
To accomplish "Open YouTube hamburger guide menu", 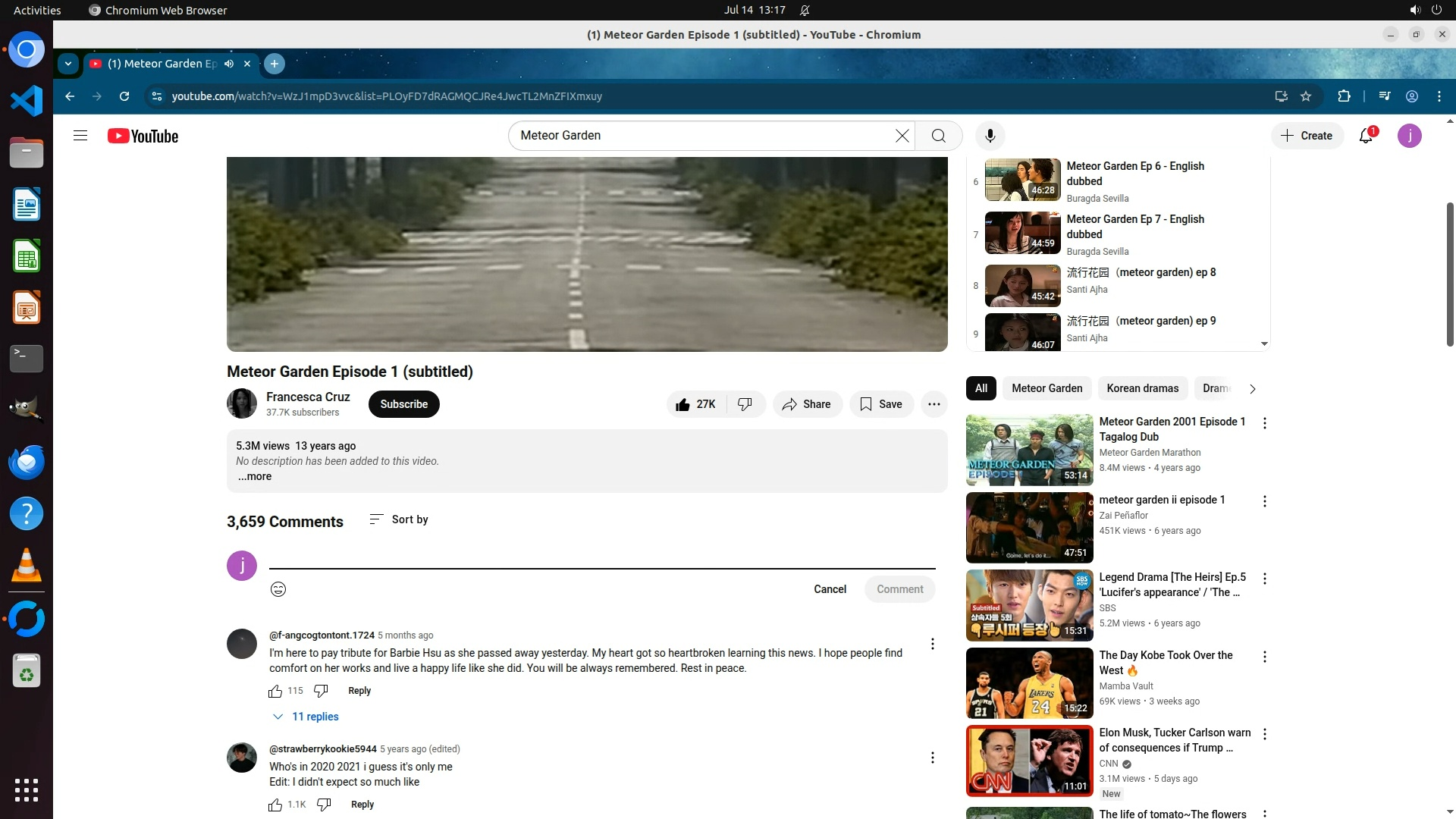I will pyautogui.click(x=80, y=136).
